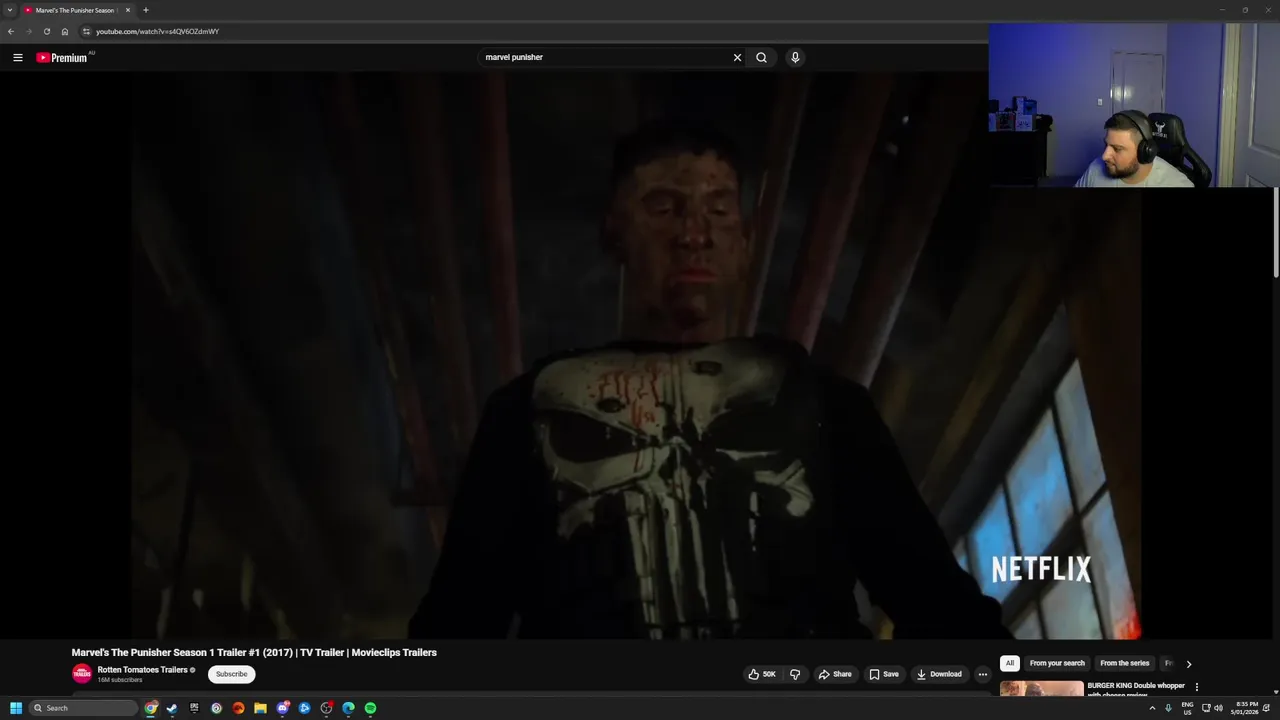View site information icon in address bar
Image resolution: width=1280 pixels, height=720 pixels.
point(86,31)
